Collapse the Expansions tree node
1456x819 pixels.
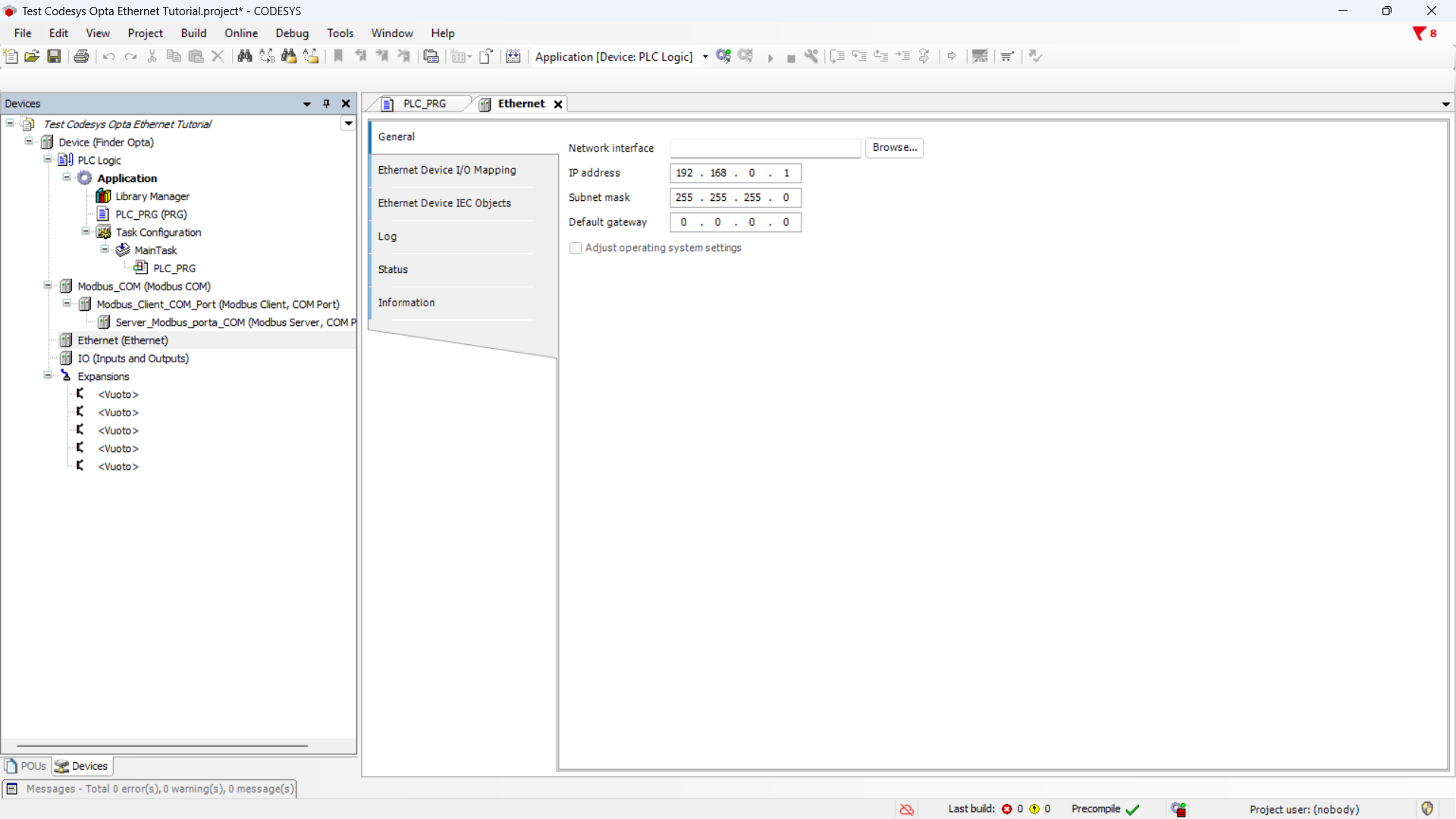48,375
